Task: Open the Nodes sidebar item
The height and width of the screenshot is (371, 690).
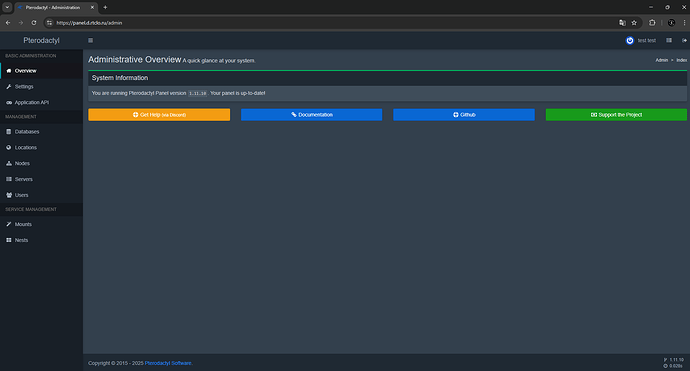Action: [x=41, y=163]
